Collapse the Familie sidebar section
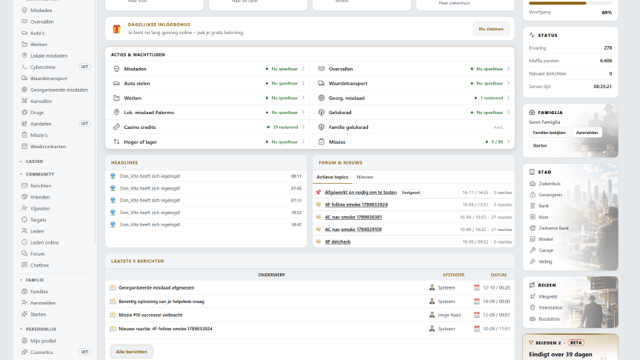The width and height of the screenshot is (640, 360). click(x=32, y=280)
